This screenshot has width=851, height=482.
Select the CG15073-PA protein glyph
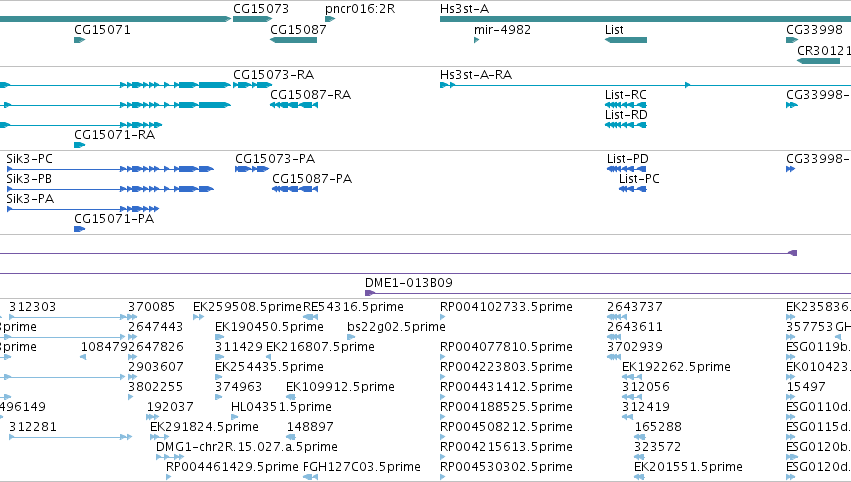(x=252, y=169)
